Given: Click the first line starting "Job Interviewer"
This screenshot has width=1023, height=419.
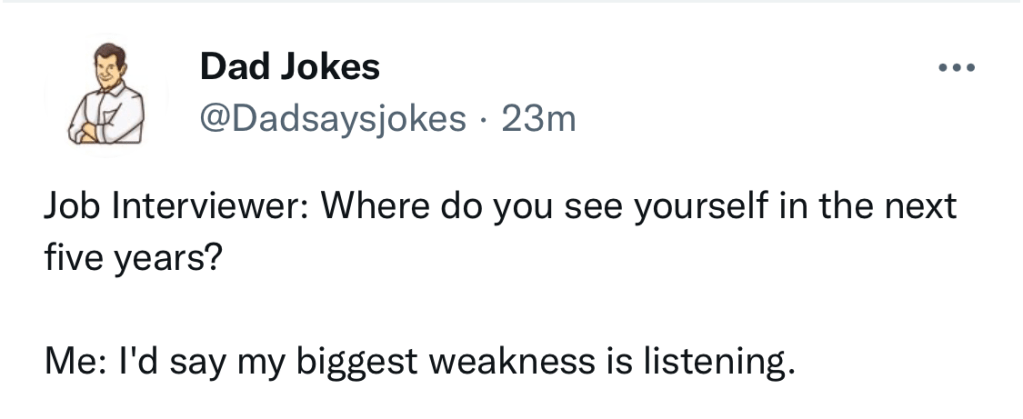Looking at the screenshot, I should click(500, 209).
